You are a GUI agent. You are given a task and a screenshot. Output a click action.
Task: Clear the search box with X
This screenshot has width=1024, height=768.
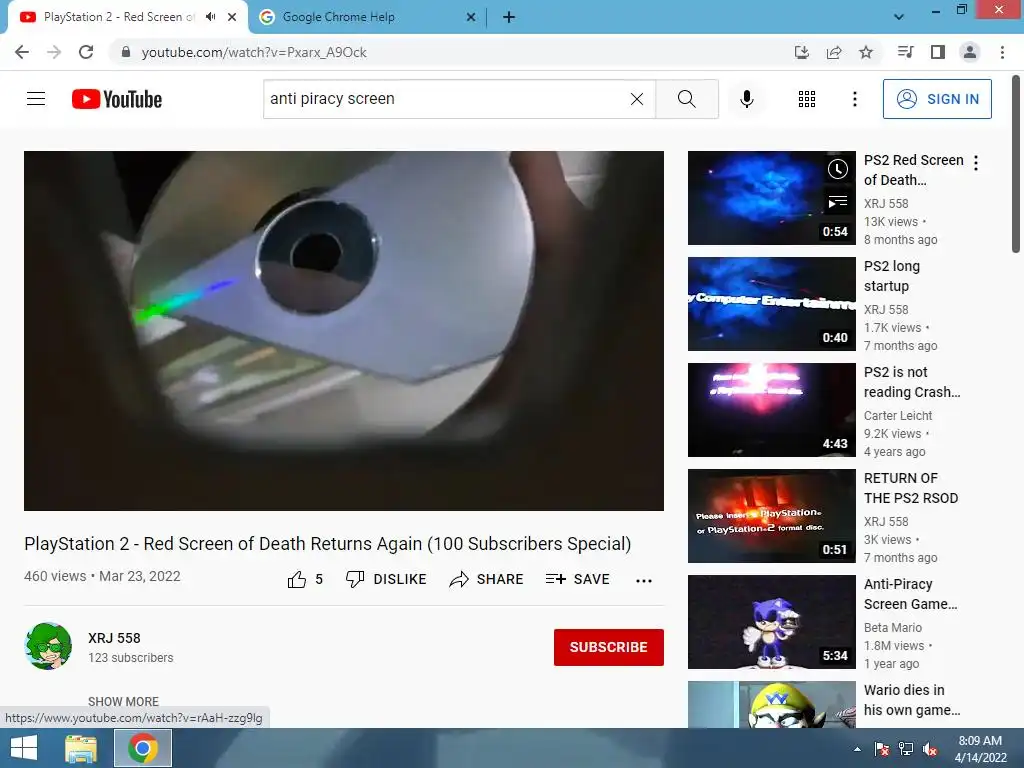(x=637, y=99)
